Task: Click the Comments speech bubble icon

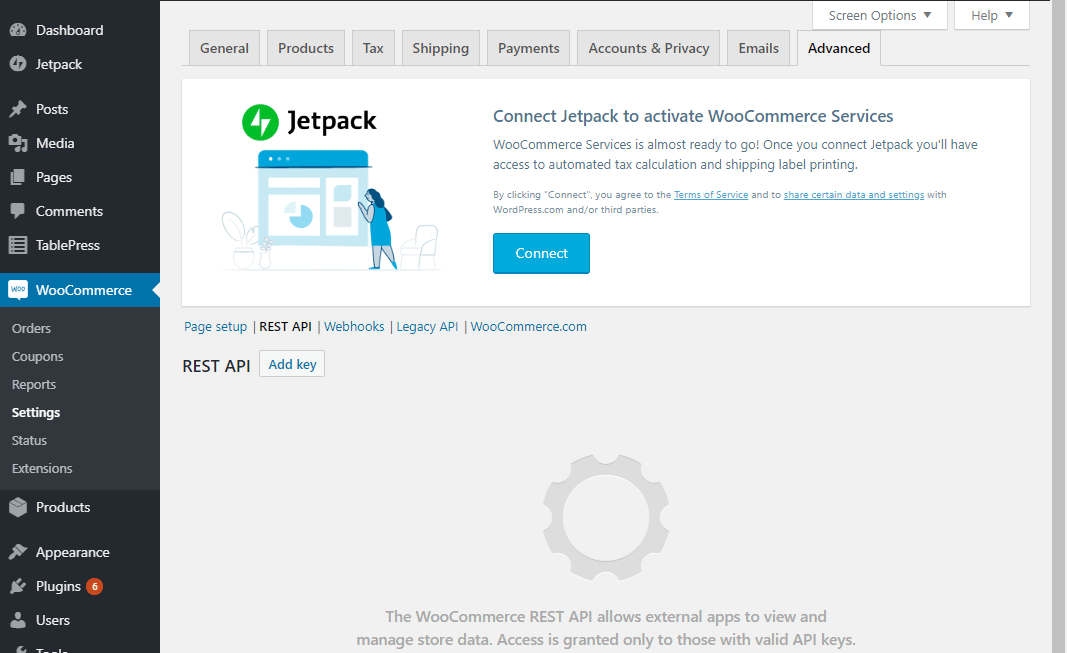Action: pos(18,211)
